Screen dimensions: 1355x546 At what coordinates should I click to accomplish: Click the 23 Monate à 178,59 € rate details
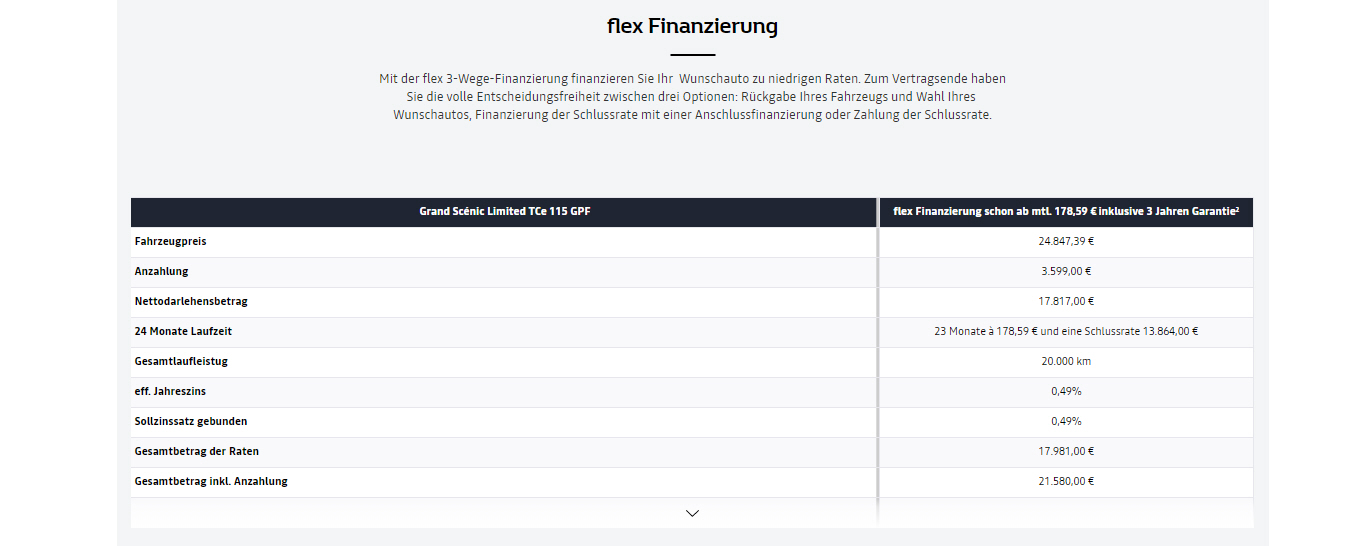click(x=1066, y=331)
